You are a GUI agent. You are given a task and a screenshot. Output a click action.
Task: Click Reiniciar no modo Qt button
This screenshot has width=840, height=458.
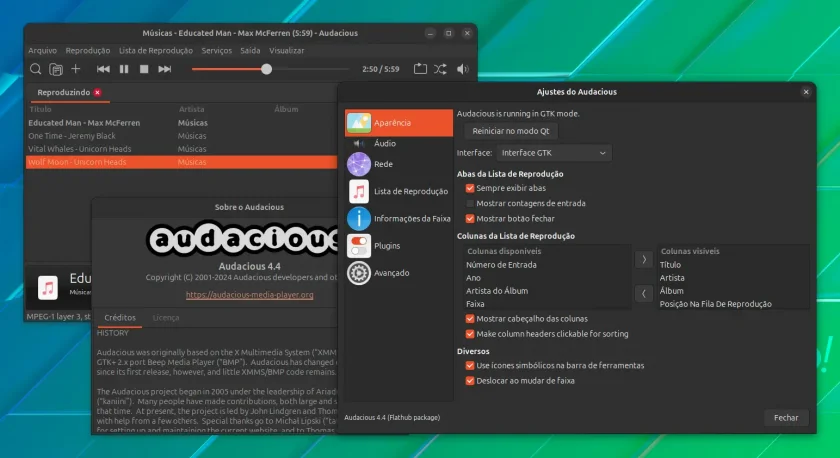[x=511, y=131]
